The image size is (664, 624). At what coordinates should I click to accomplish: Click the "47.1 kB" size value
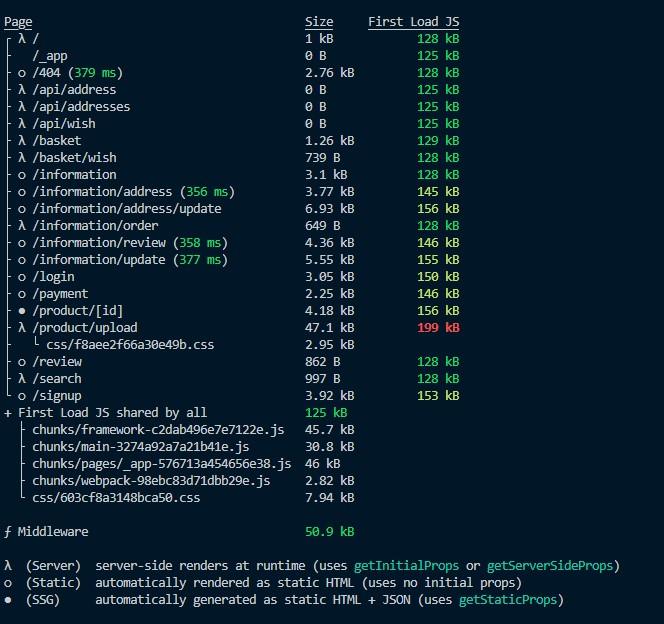(x=329, y=328)
